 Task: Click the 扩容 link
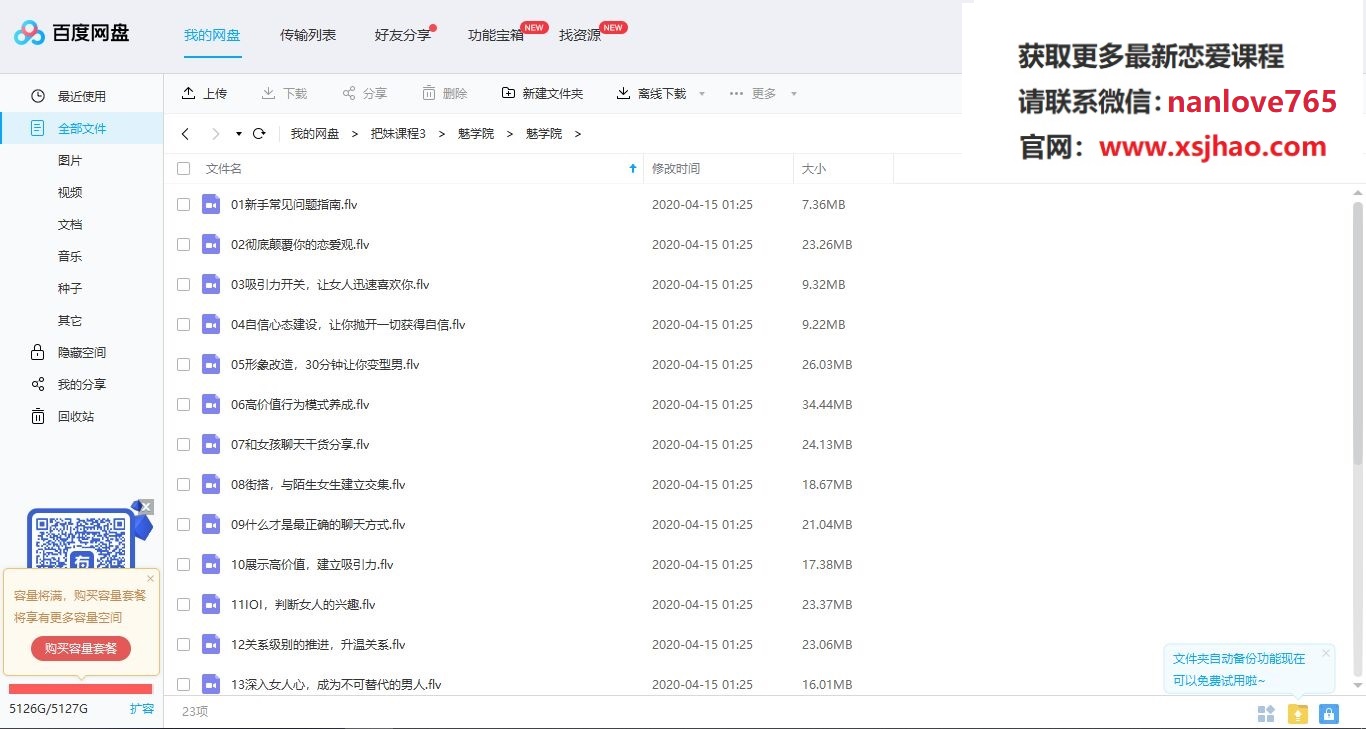pyautogui.click(x=142, y=708)
